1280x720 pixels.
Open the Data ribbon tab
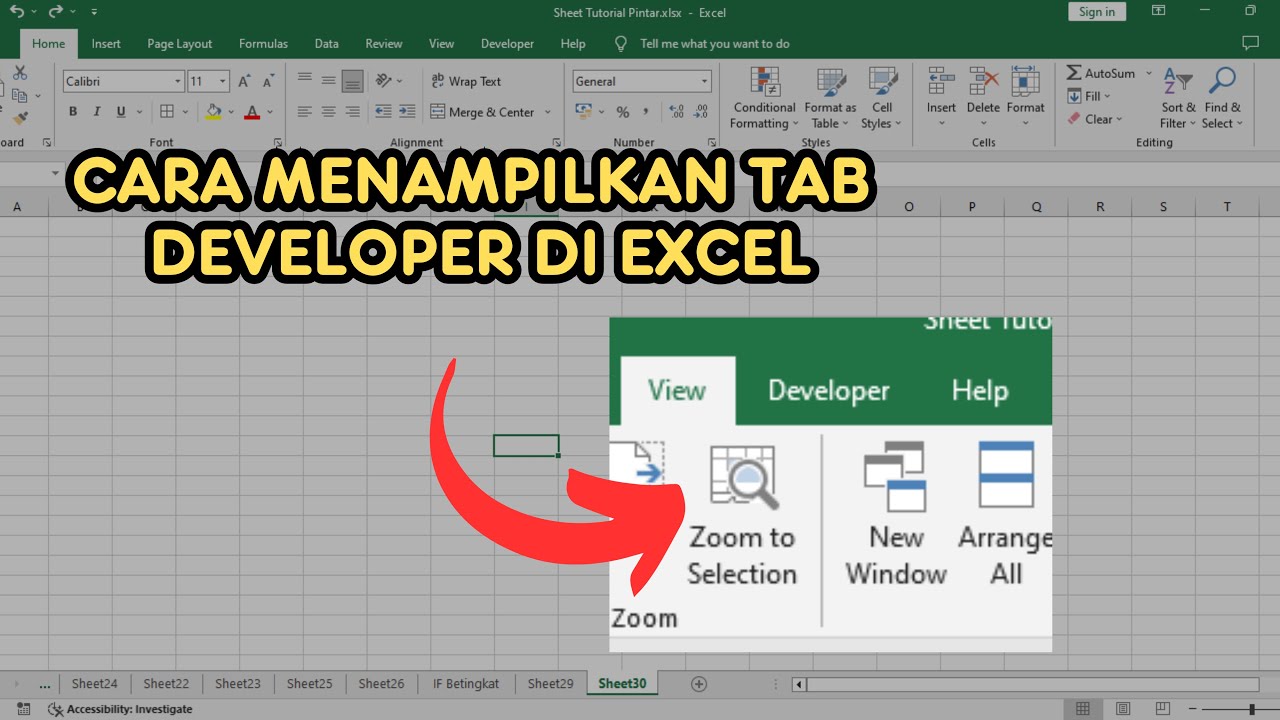[x=326, y=44]
